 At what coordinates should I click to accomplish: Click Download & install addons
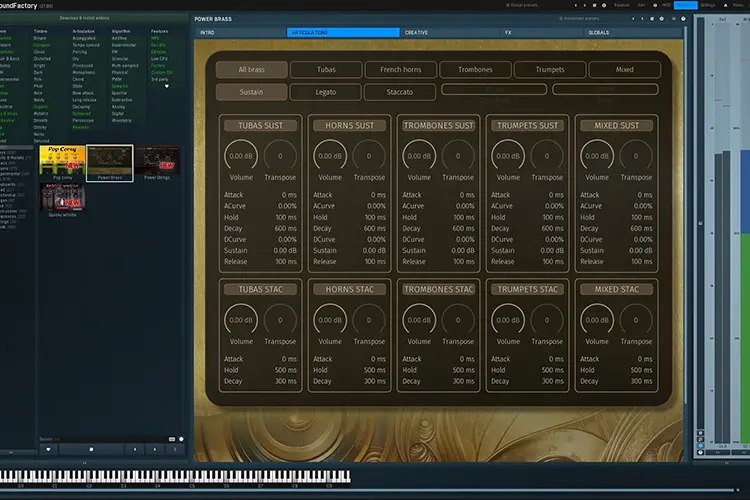84,18
